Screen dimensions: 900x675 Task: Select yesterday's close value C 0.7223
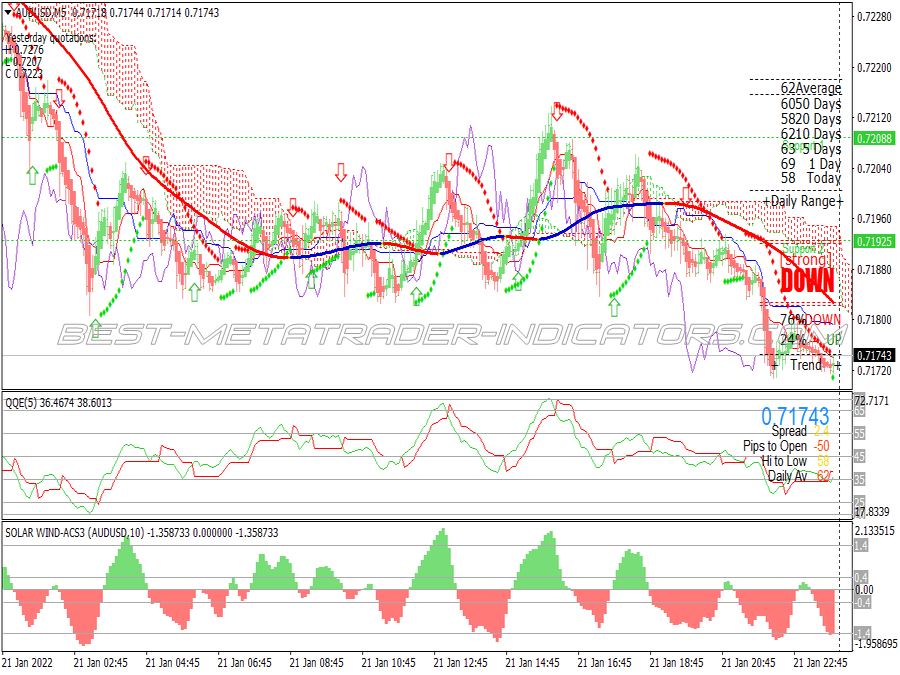[24, 73]
